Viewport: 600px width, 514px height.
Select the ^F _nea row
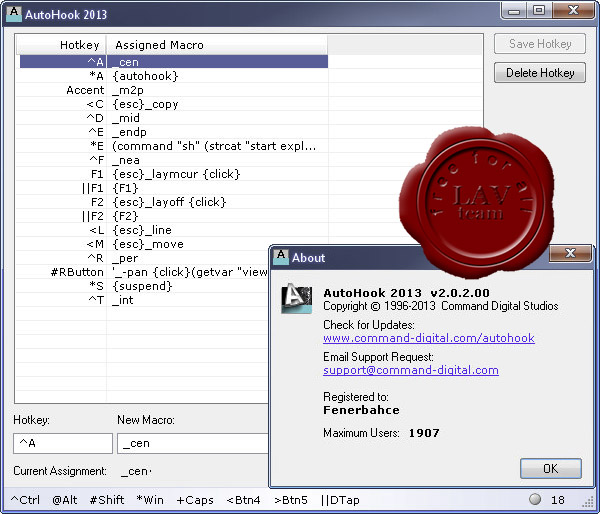[x=174, y=160]
